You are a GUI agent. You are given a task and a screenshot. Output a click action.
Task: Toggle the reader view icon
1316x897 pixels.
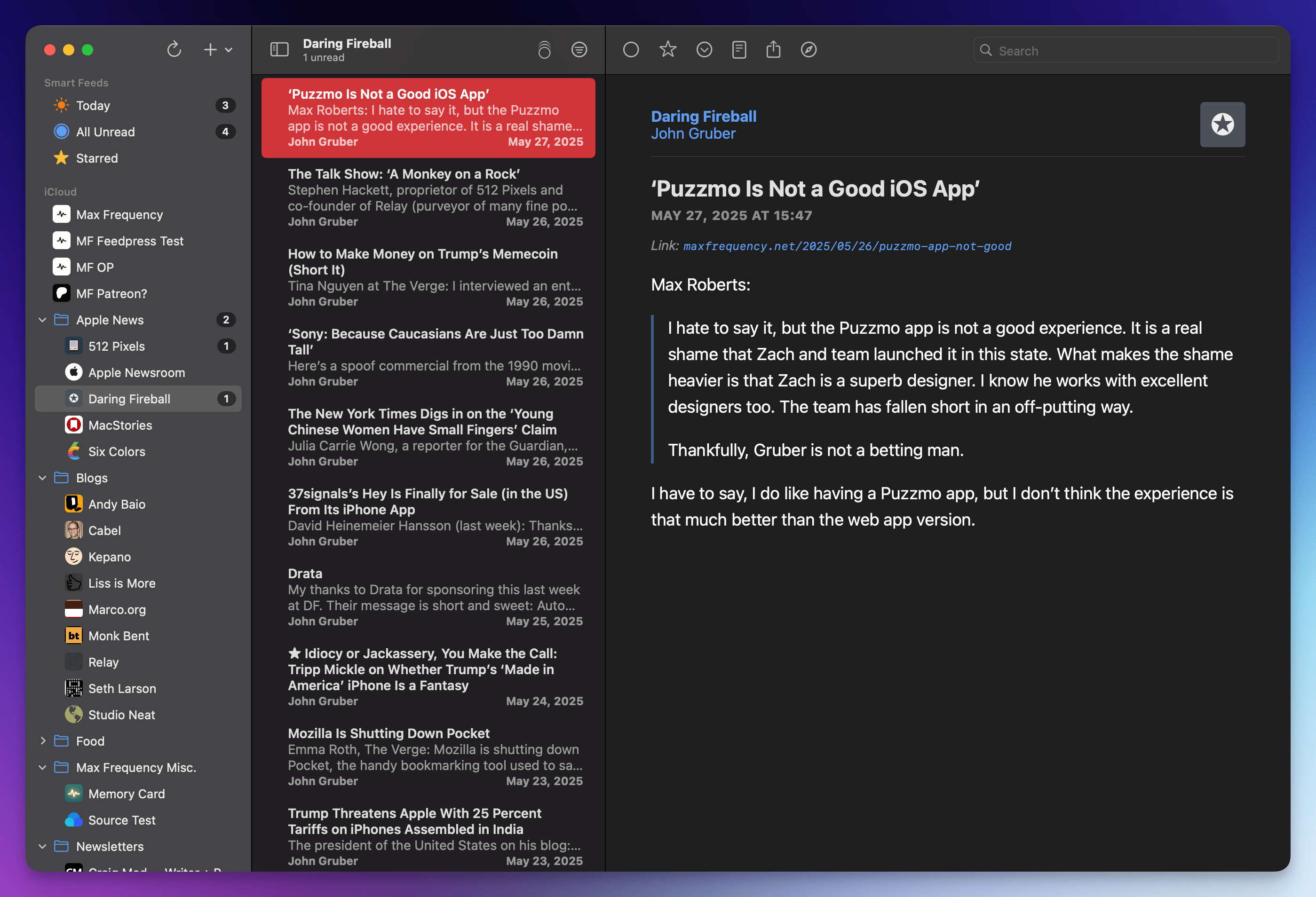pyautogui.click(x=738, y=50)
